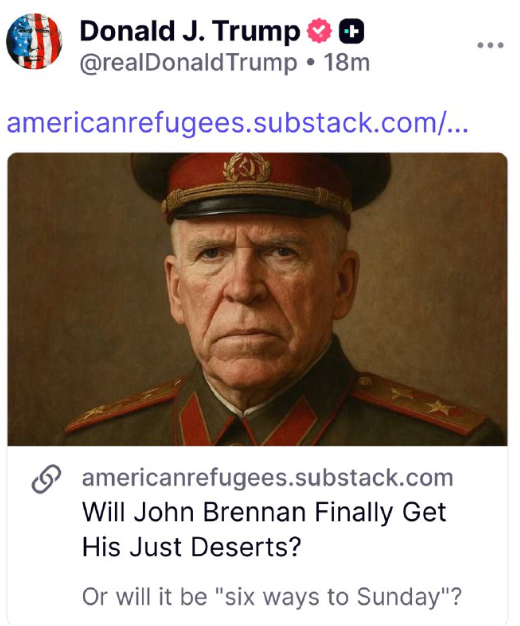Open the flag-painted profile avatar
Screen dimensions: 520x626
(x=34, y=41)
